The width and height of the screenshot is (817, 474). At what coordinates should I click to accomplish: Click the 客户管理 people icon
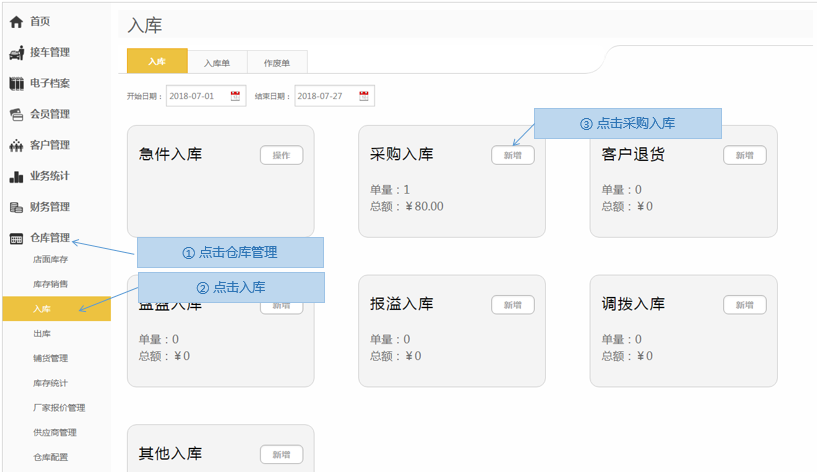click(16, 146)
